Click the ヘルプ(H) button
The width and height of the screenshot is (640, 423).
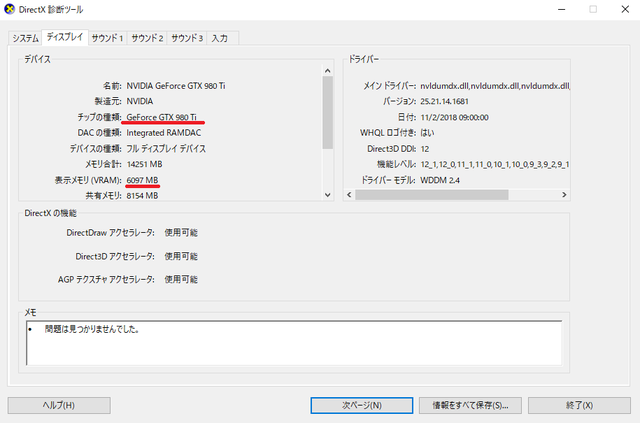tap(59, 405)
